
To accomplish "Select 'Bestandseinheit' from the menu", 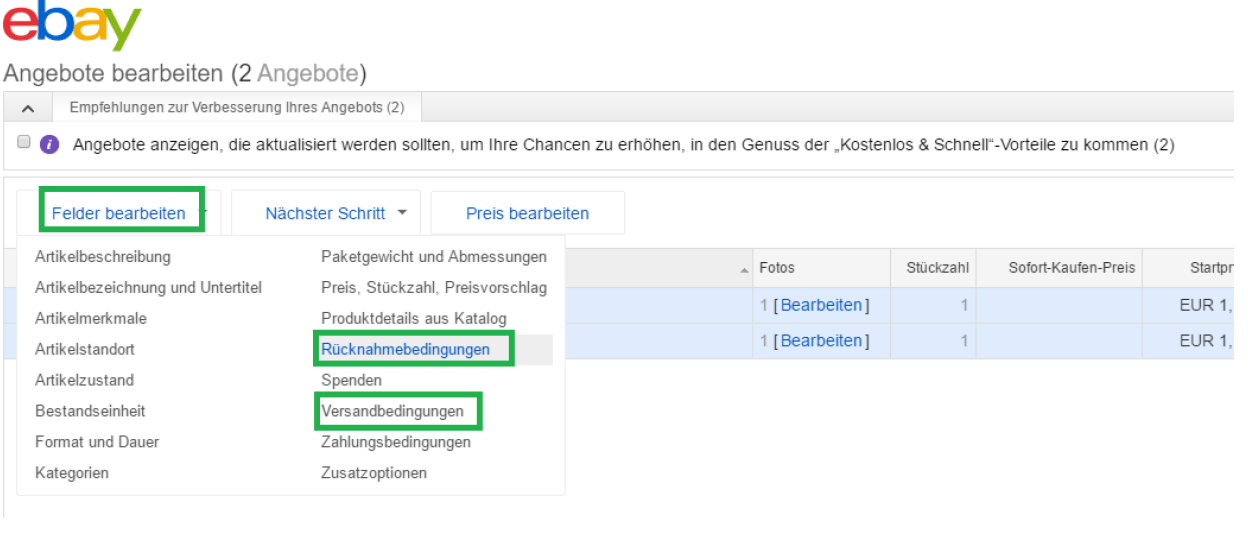I will [x=89, y=411].
